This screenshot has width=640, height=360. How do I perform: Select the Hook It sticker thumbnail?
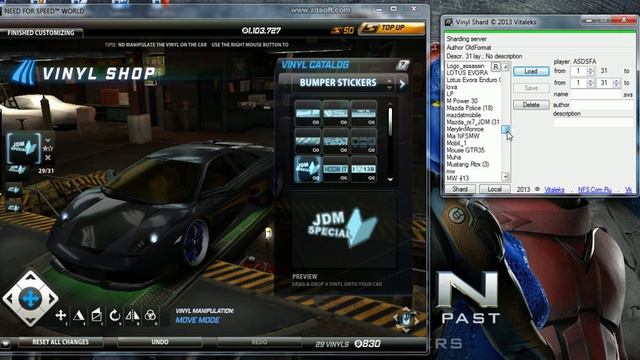click(336, 169)
